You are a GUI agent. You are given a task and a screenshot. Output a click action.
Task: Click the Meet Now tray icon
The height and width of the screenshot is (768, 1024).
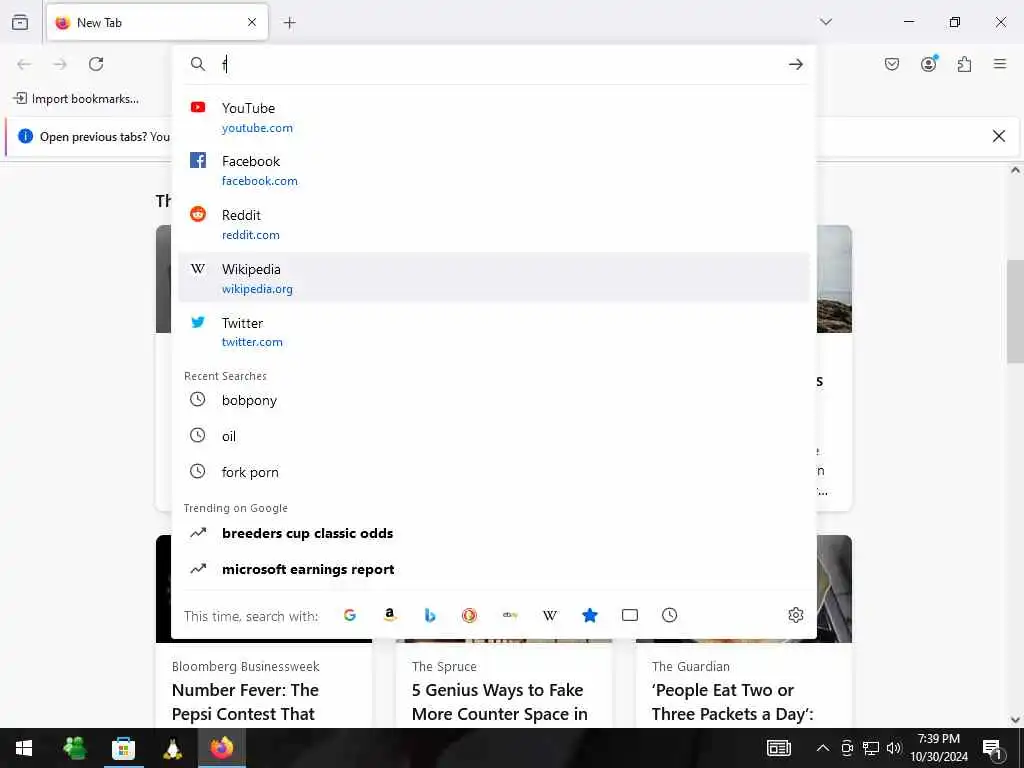coord(847,748)
